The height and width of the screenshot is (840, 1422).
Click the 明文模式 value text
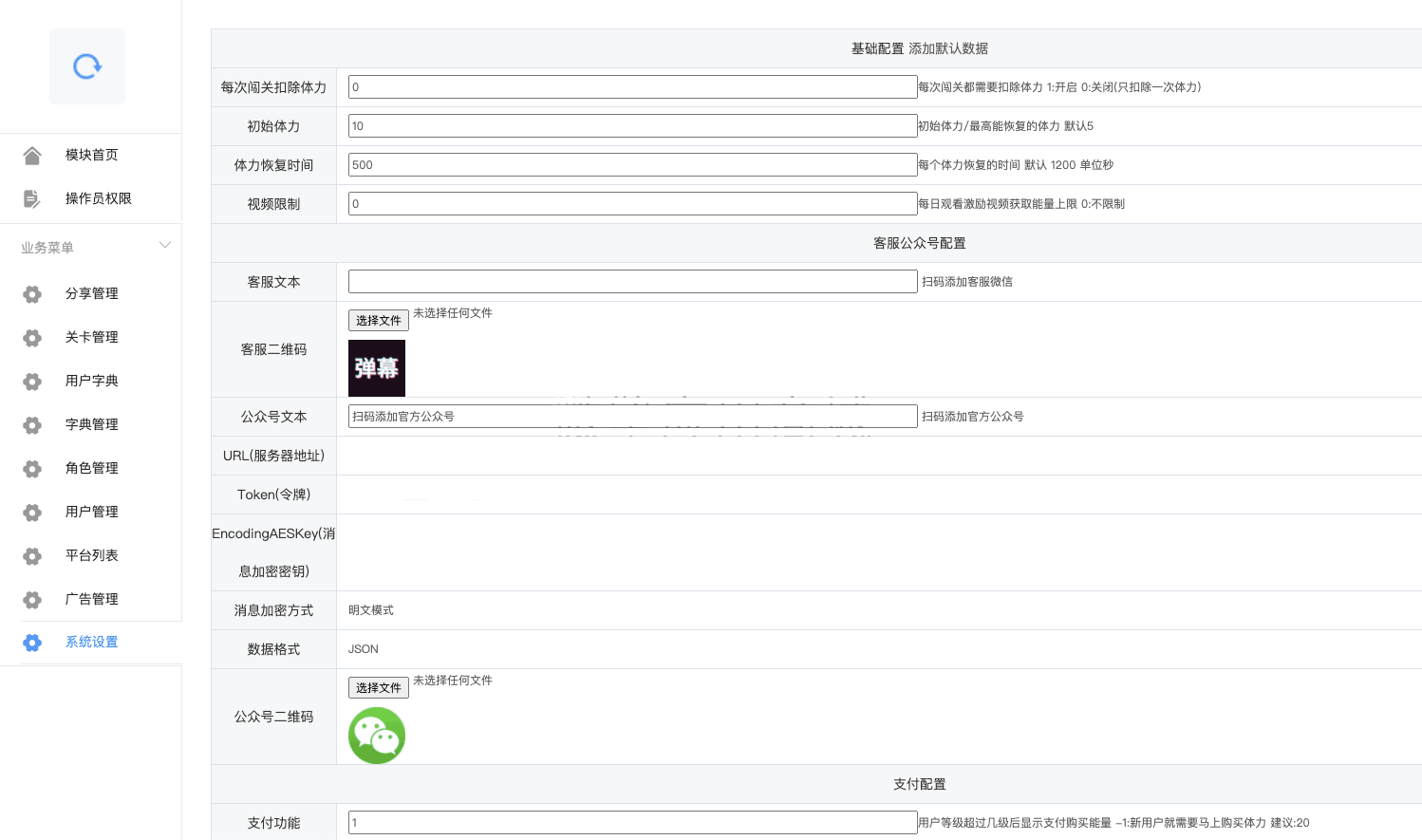point(371,610)
